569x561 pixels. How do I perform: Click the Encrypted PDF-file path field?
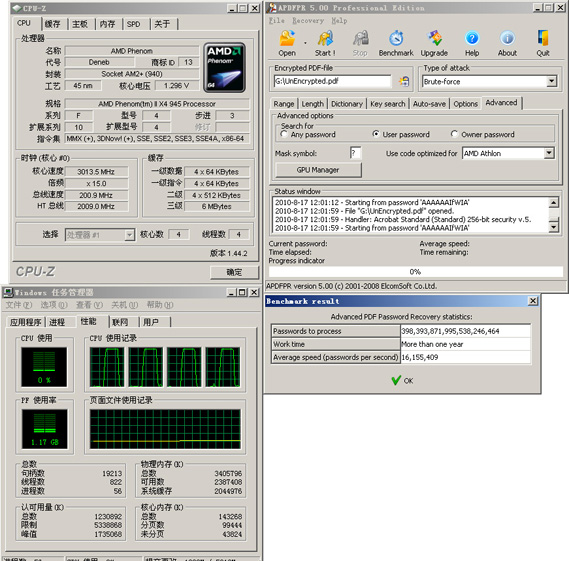tap(332, 81)
